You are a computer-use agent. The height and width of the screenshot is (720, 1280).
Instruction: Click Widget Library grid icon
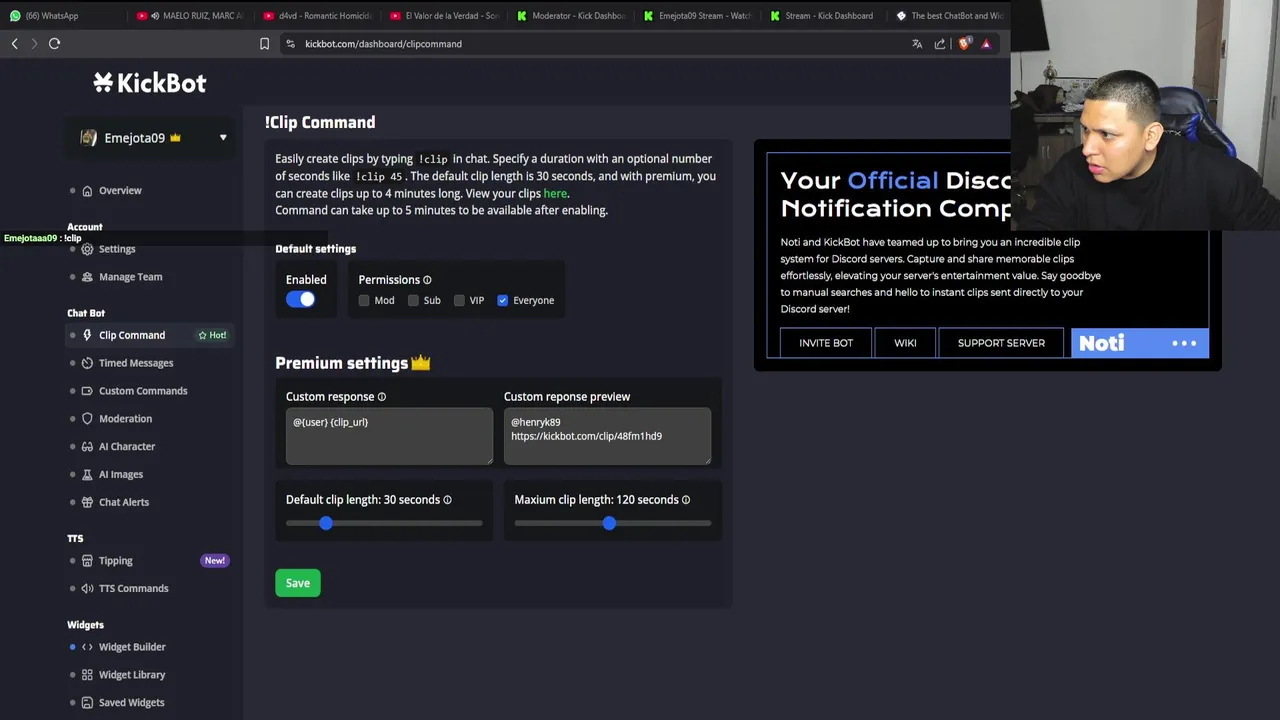click(x=87, y=675)
